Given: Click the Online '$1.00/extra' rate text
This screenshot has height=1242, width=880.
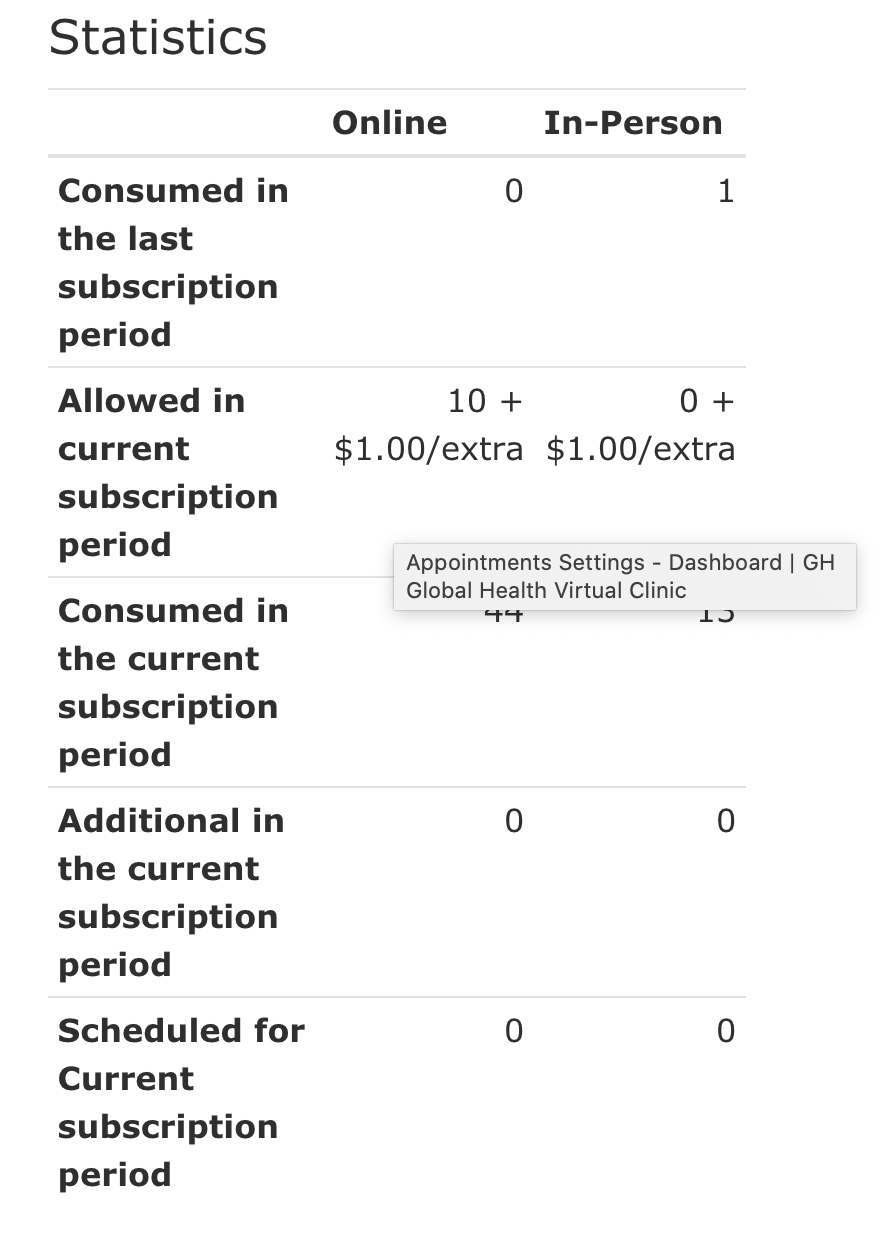Looking at the screenshot, I should (x=428, y=449).
